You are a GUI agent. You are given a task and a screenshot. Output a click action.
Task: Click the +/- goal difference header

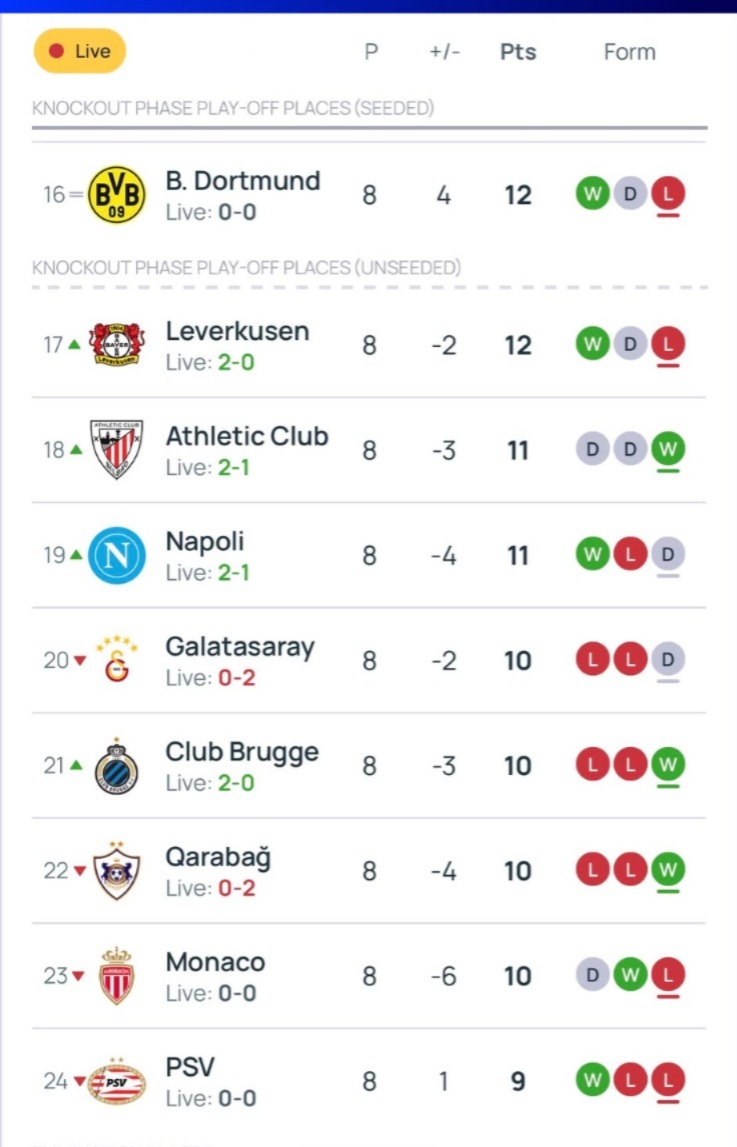[x=444, y=52]
